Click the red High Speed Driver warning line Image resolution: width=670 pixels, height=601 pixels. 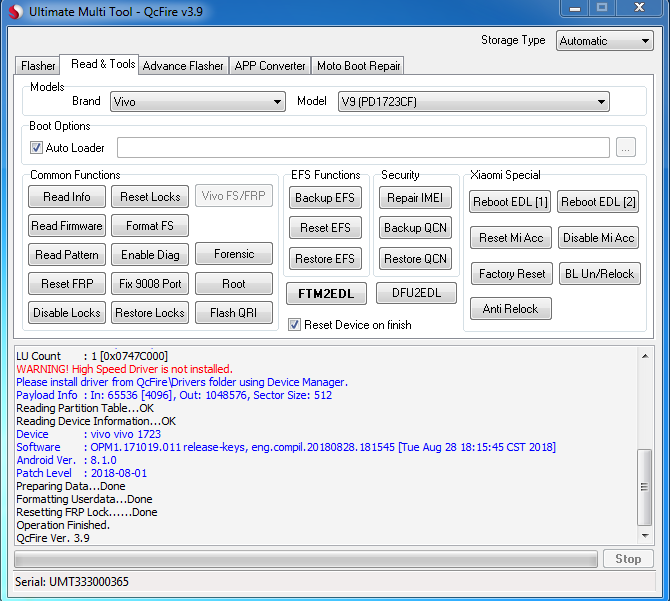(124, 369)
